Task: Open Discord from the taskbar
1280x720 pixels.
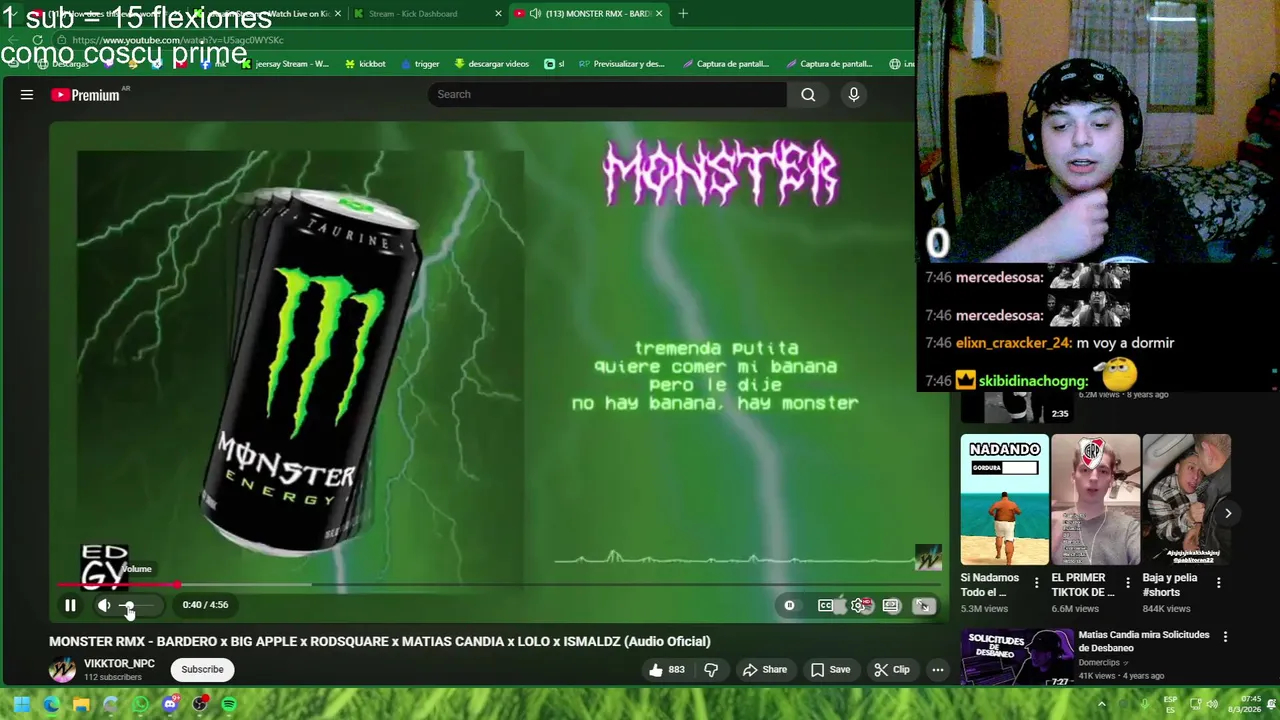Action: pyautogui.click(x=170, y=705)
